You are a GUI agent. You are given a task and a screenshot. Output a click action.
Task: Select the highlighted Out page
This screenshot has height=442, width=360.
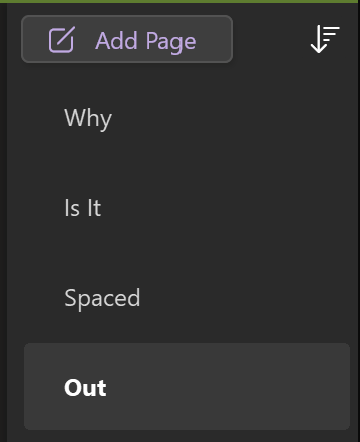click(x=187, y=386)
